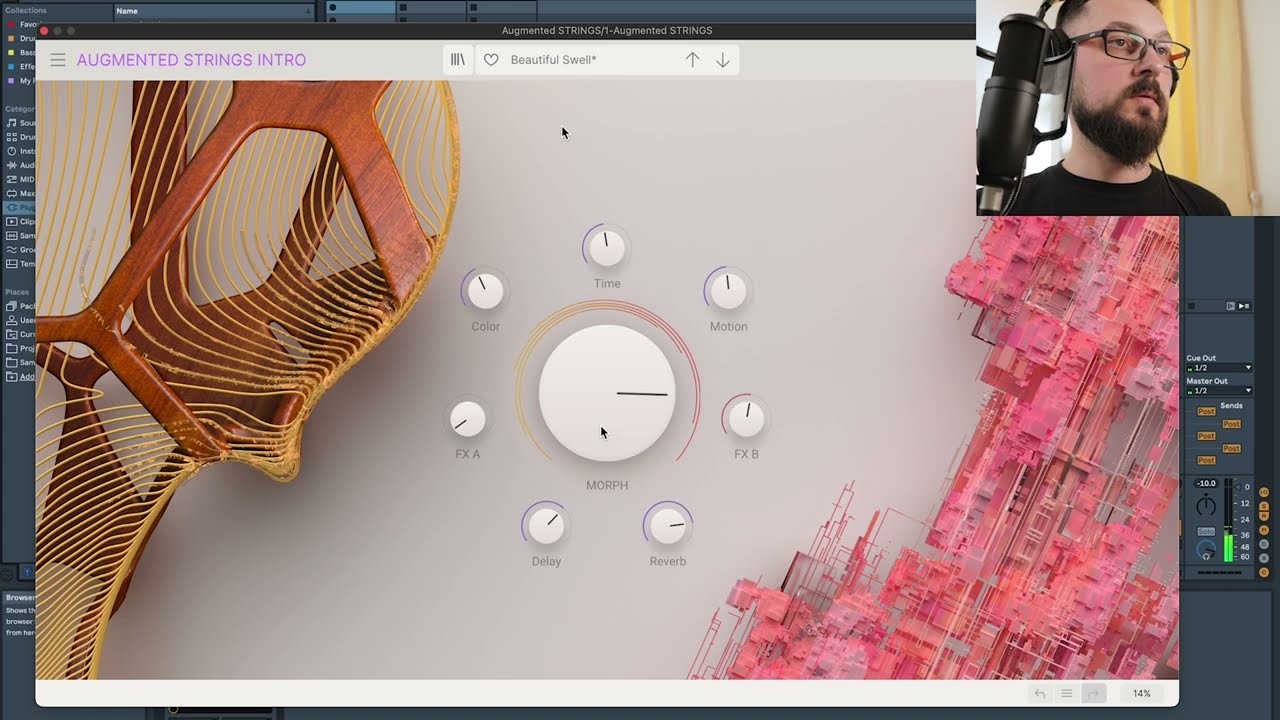Viewport: 1280px width, 720px height.
Task: Close the Augmented STRINGS plugin window
Action: pos(44,31)
